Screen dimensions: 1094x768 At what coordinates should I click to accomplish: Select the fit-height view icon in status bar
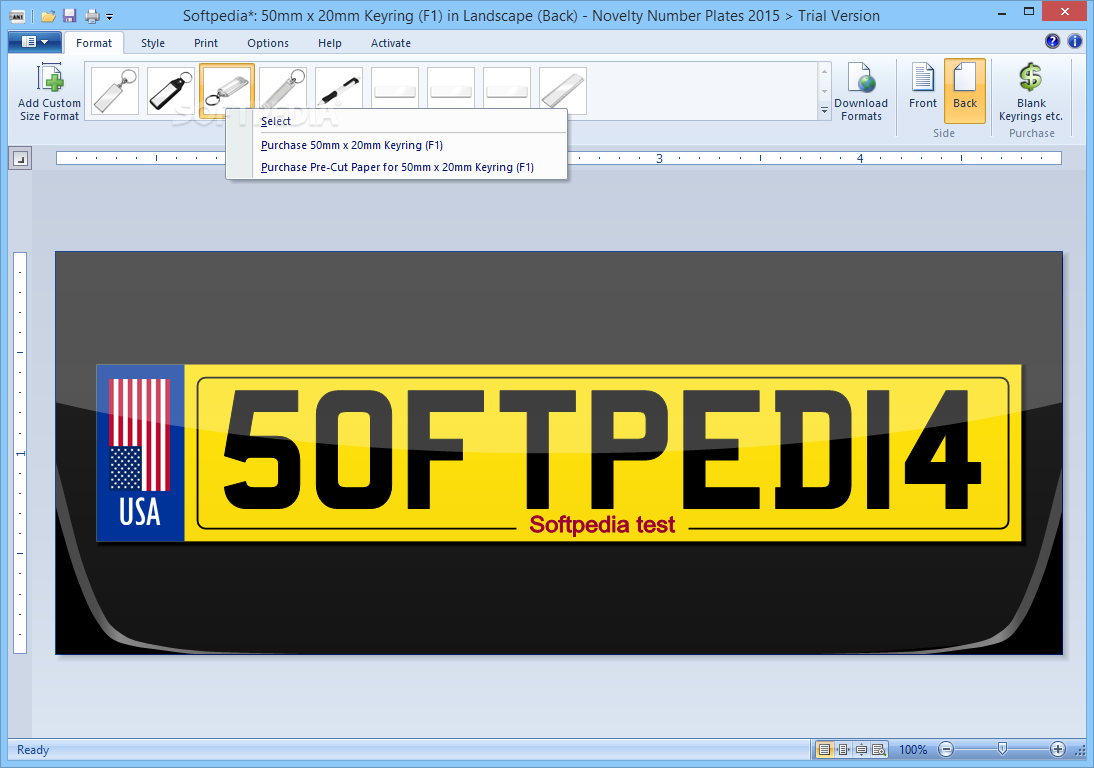point(862,750)
